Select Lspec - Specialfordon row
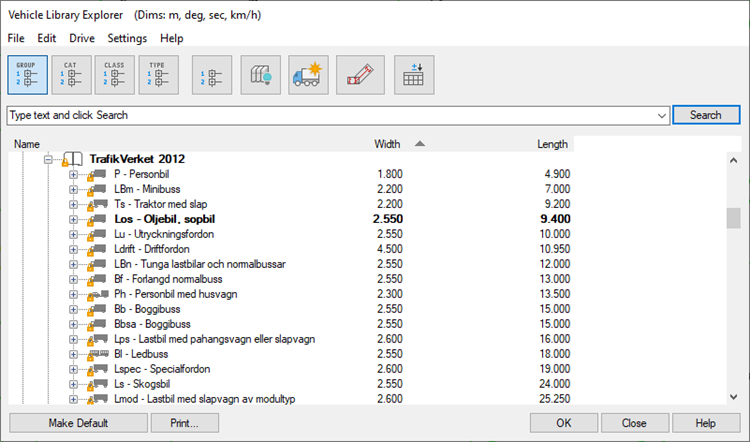This screenshot has height=442, width=750. (162, 369)
